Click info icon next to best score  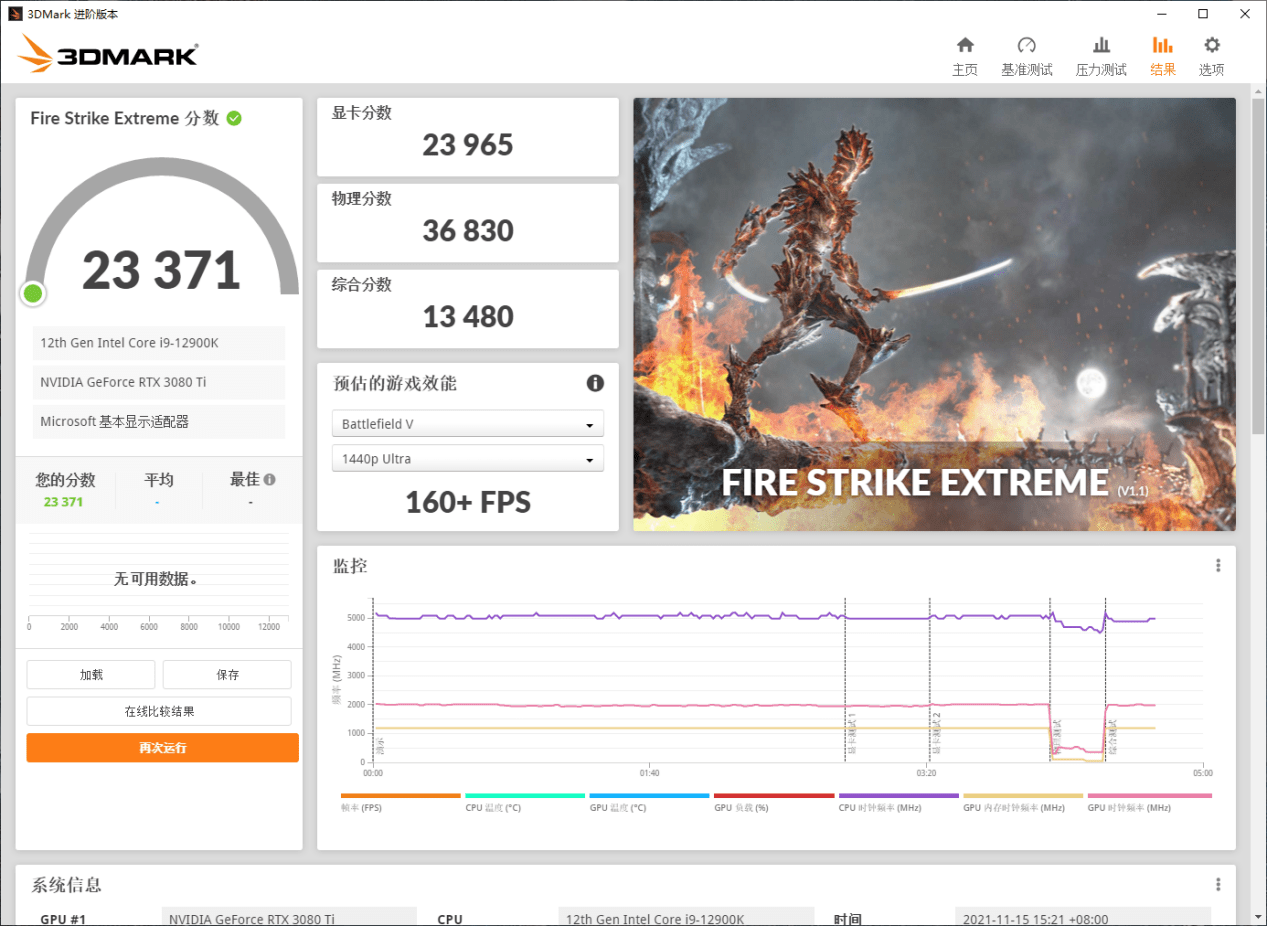(x=270, y=480)
